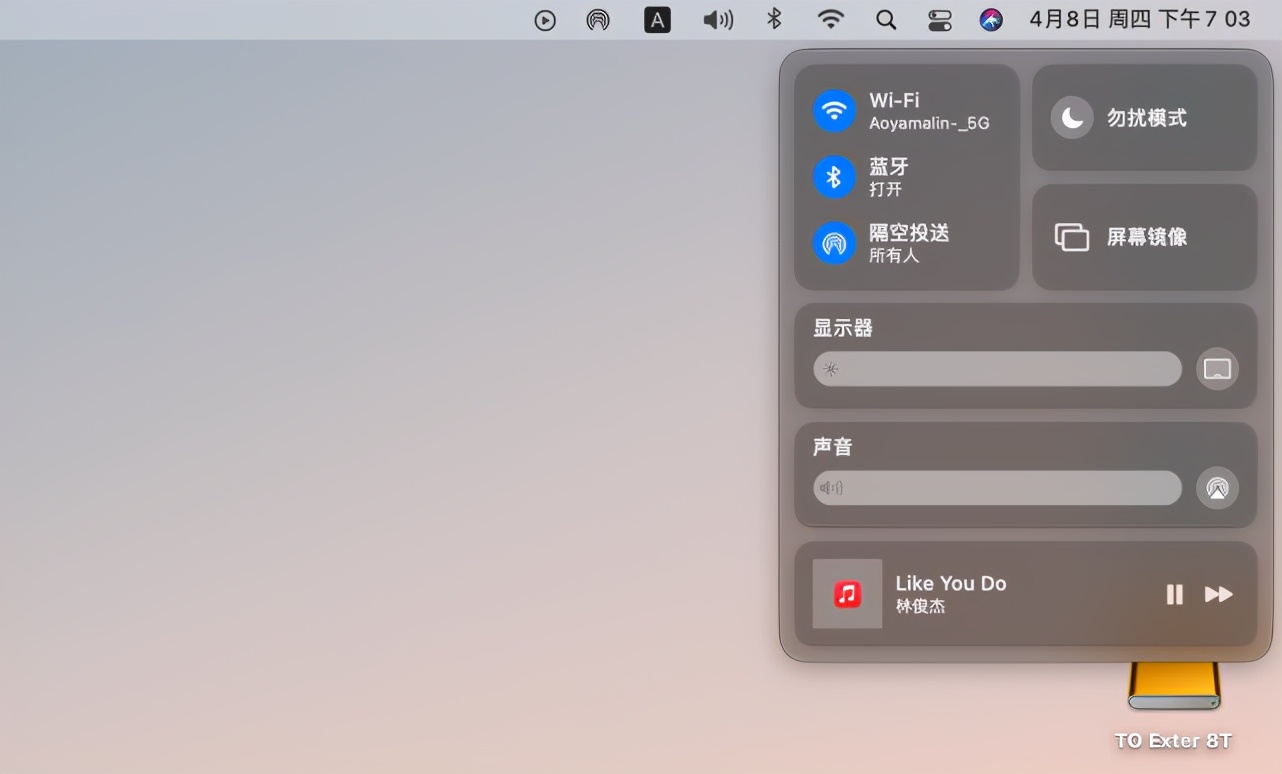Viewport: 1282px width, 774px height.
Task: Open AirPlay audio output icon
Action: (1217, 488)
